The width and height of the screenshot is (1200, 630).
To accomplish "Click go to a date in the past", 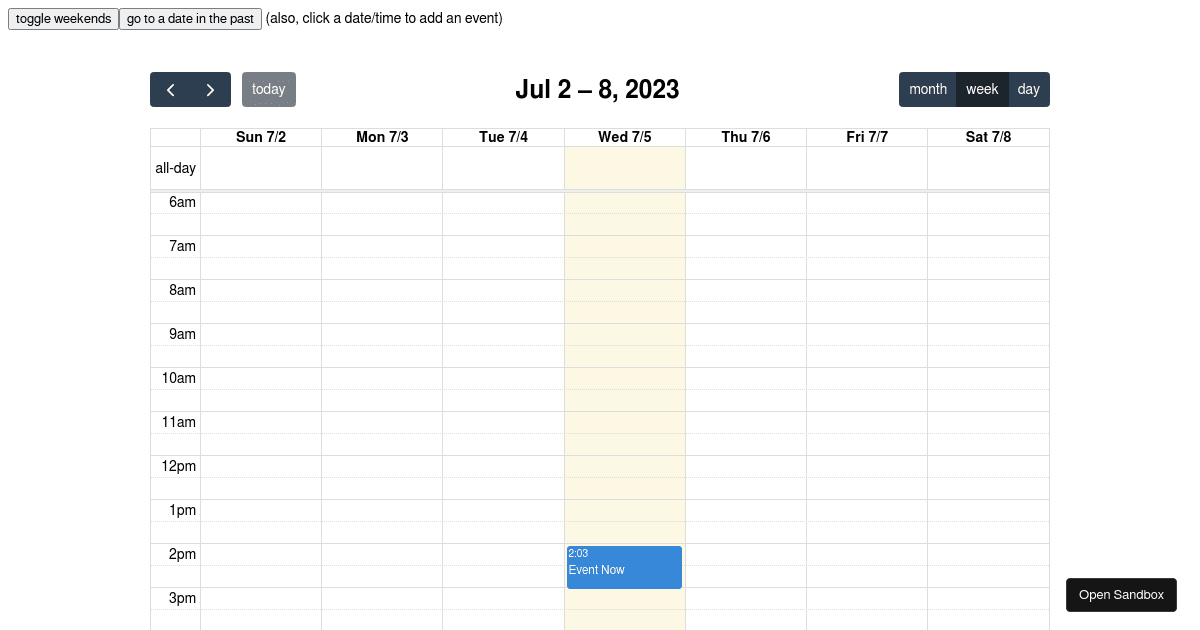I will [x=190, y=18].
